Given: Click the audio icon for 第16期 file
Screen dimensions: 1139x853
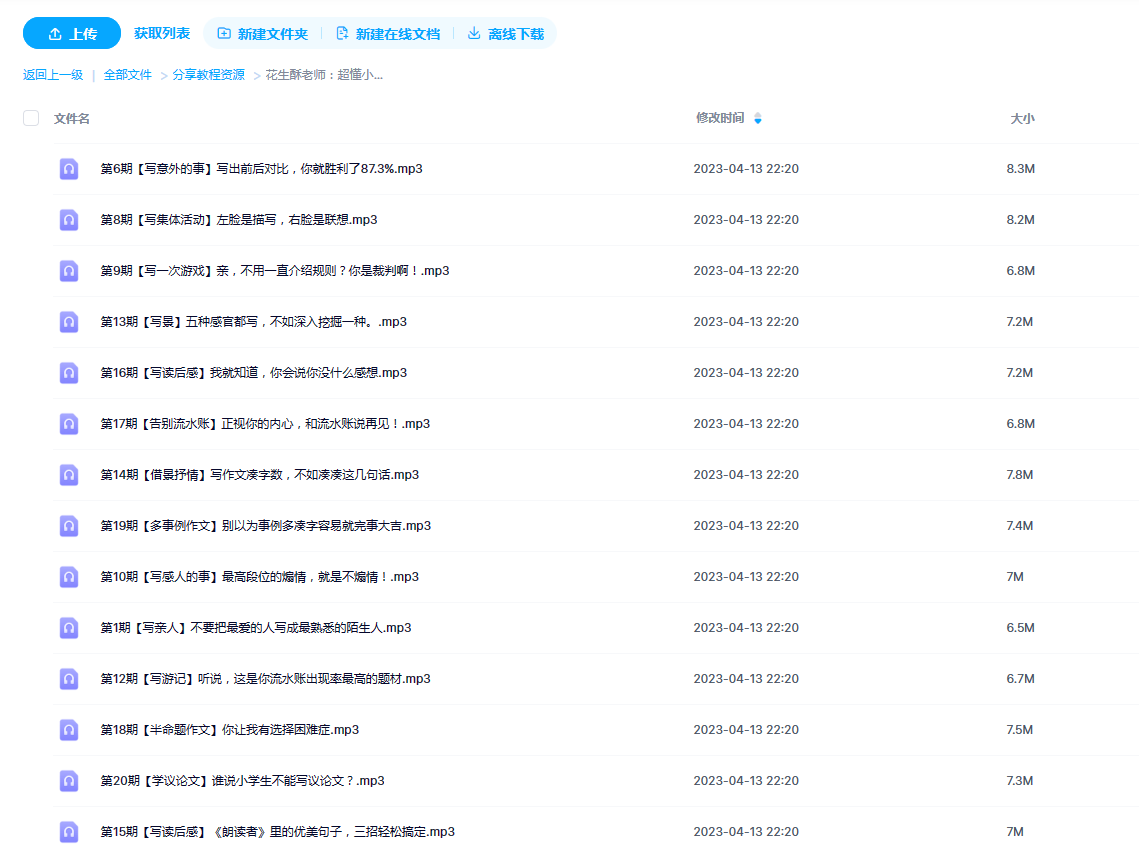Looking at the screenshot, I should pos(69,373).
